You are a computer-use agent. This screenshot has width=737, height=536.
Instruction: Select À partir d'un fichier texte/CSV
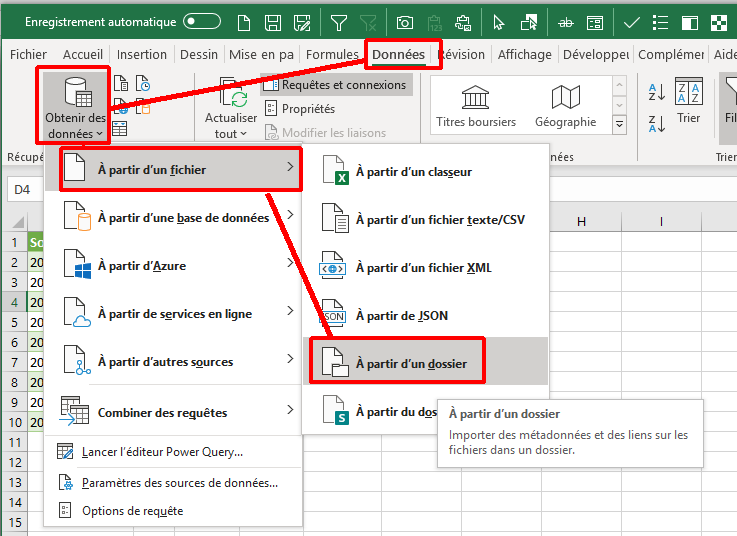tap(440, 219)
